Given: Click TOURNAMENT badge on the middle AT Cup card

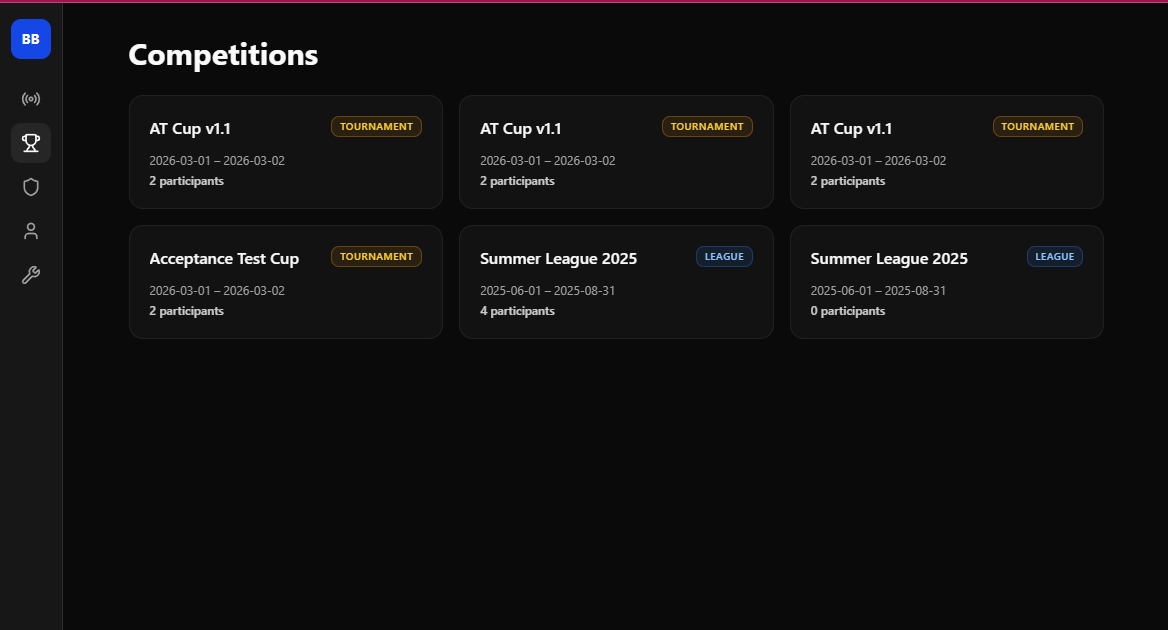Looking at the screenshot, I should [707, 127].
